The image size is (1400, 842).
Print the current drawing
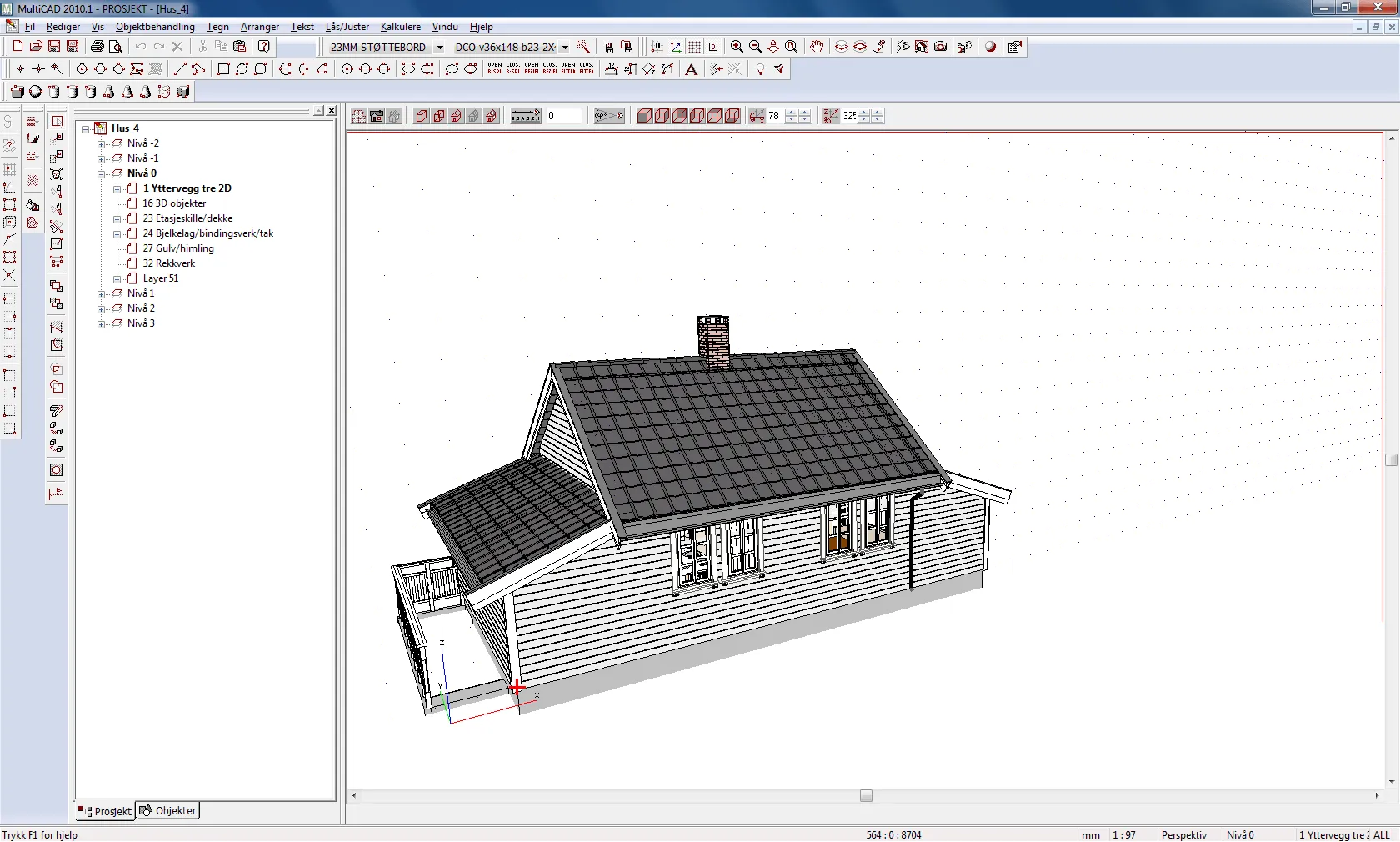97,47
